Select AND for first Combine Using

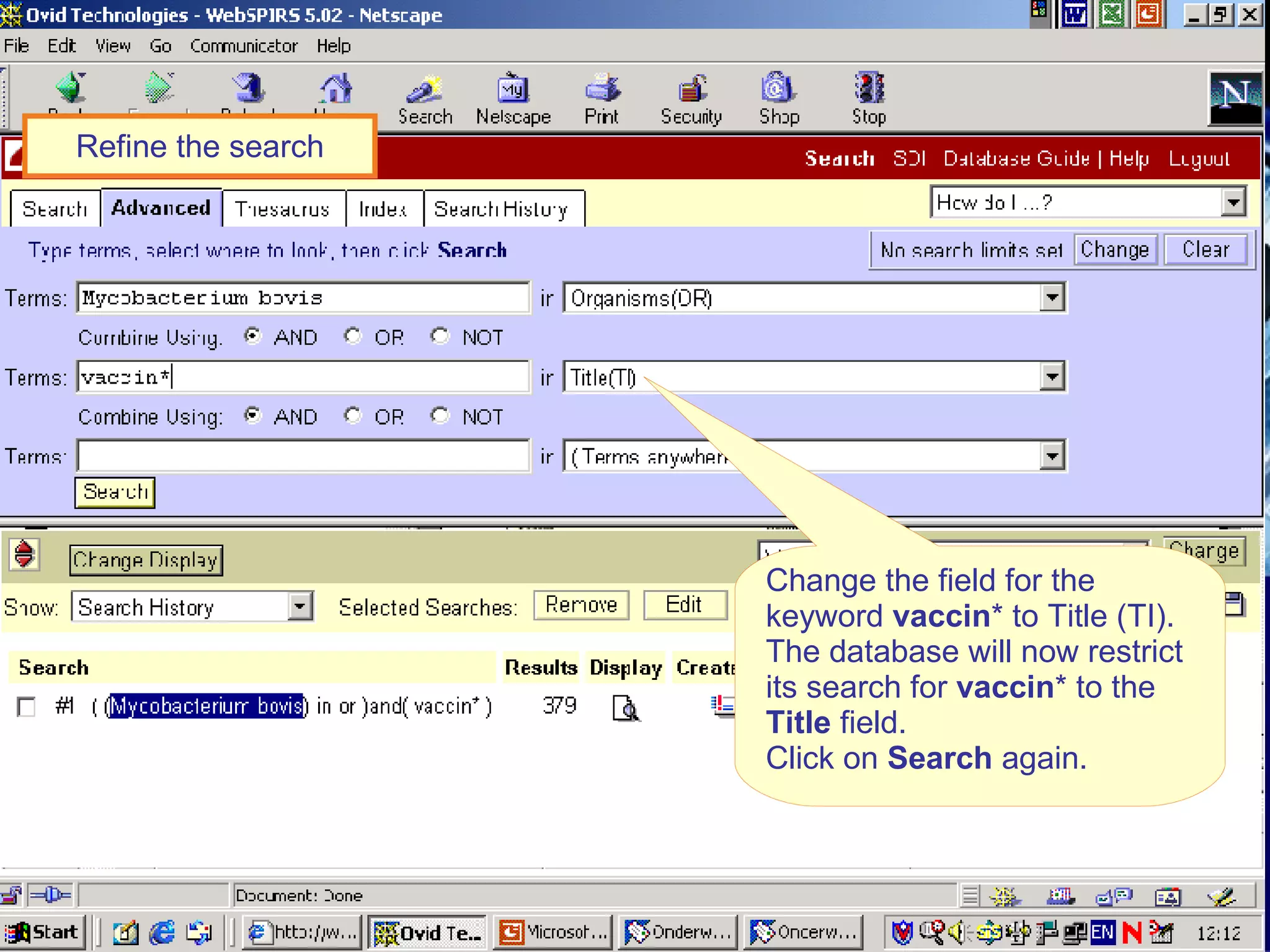(252, 336)
